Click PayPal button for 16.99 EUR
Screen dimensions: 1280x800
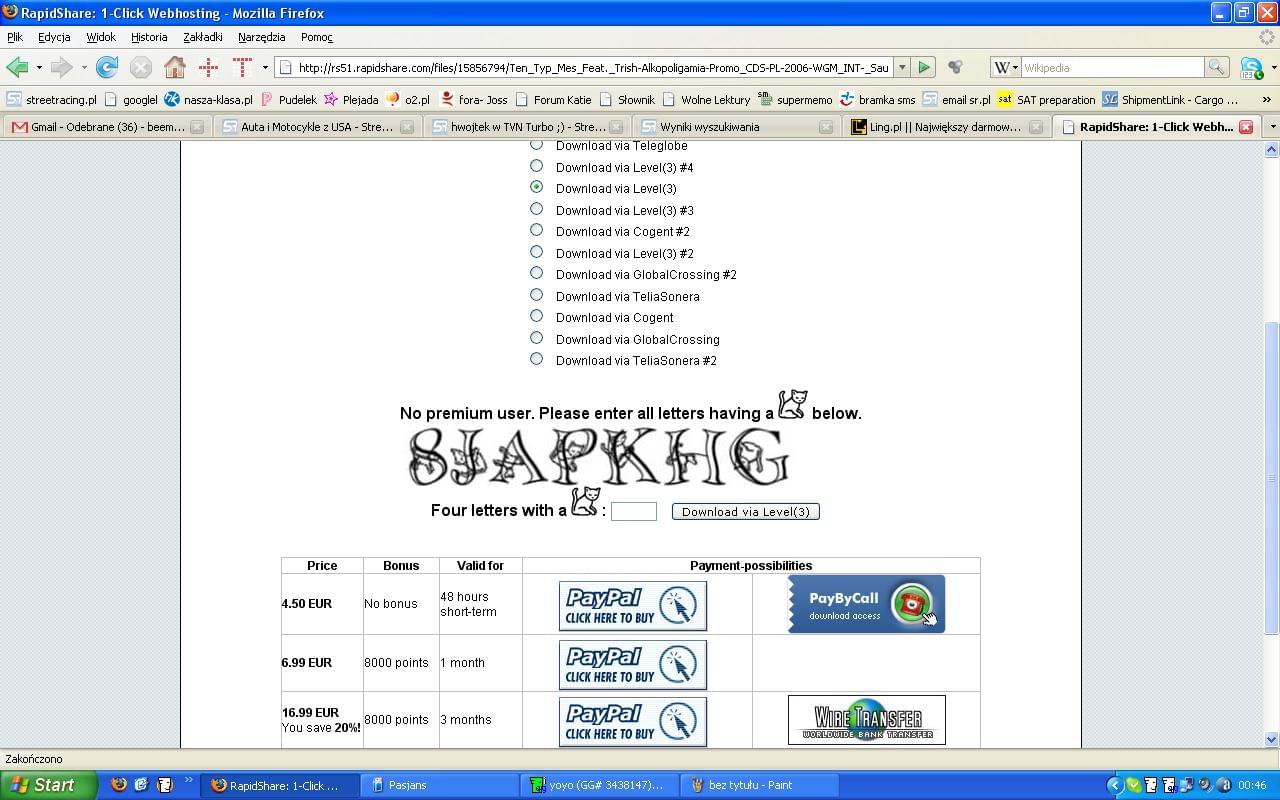(x=632, y=722)
